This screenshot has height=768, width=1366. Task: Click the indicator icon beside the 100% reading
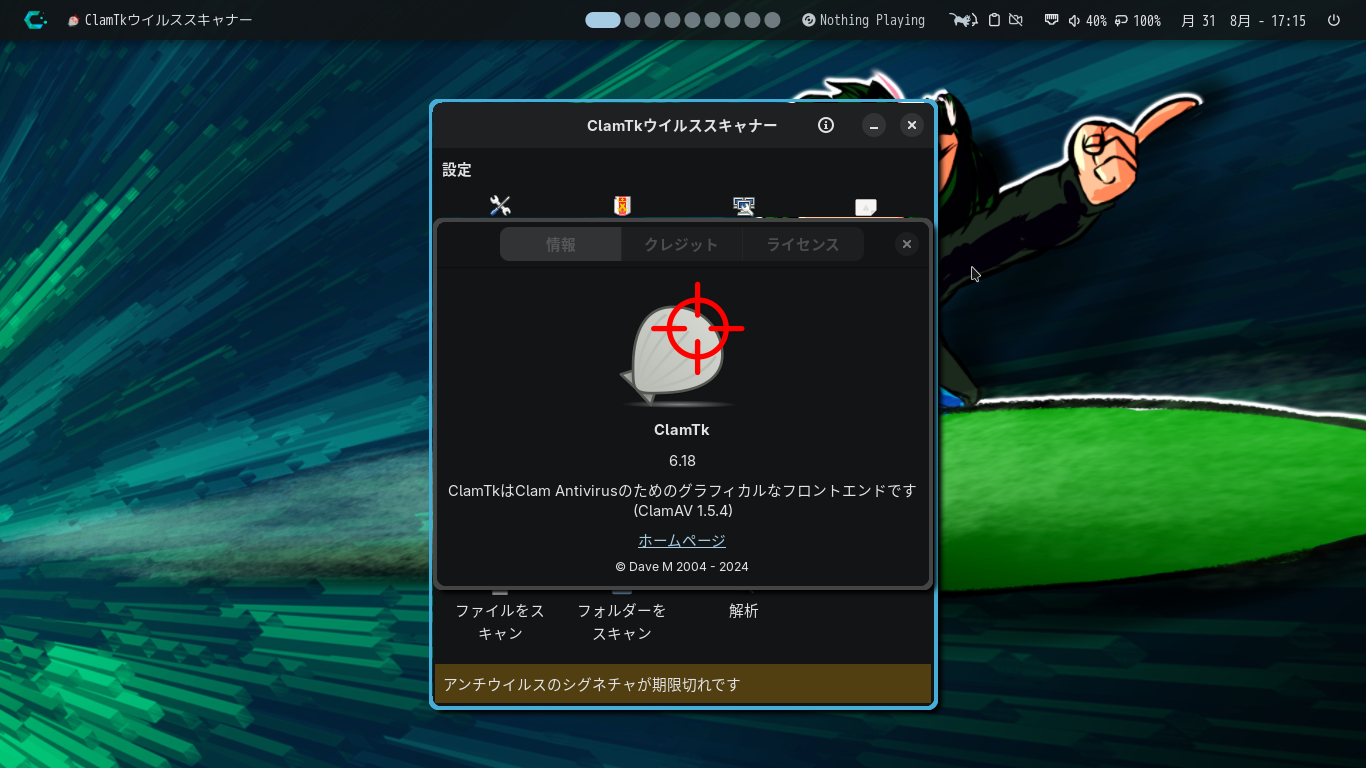(x=1121, y=20)
